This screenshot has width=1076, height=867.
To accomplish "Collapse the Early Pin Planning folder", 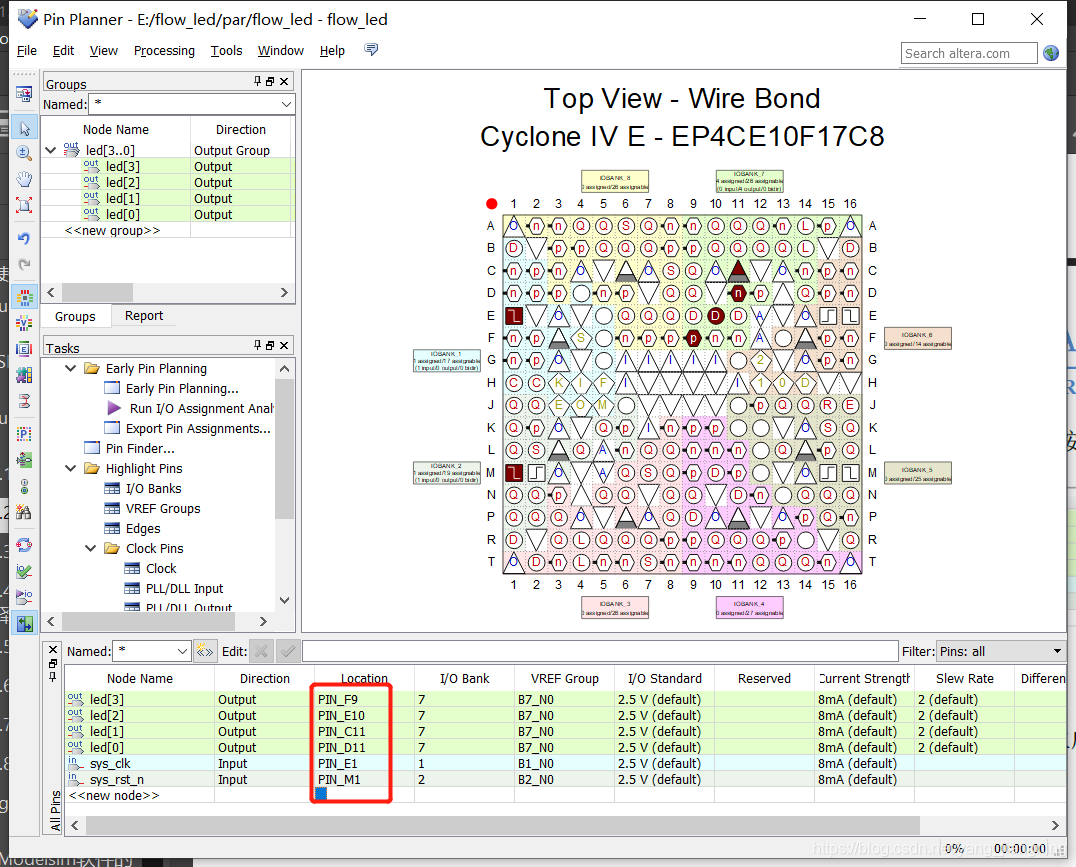I will coord(70,369).
